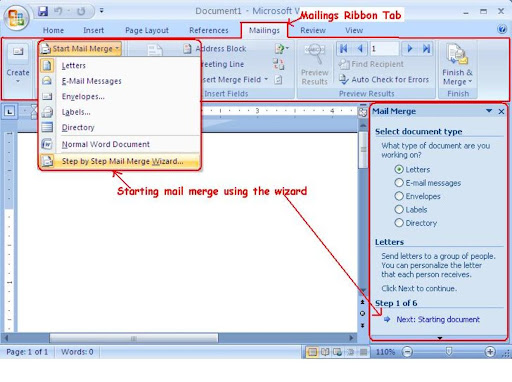Click Next Page double arrow on scrollbar
512x382 pixels.
[363, 325]
